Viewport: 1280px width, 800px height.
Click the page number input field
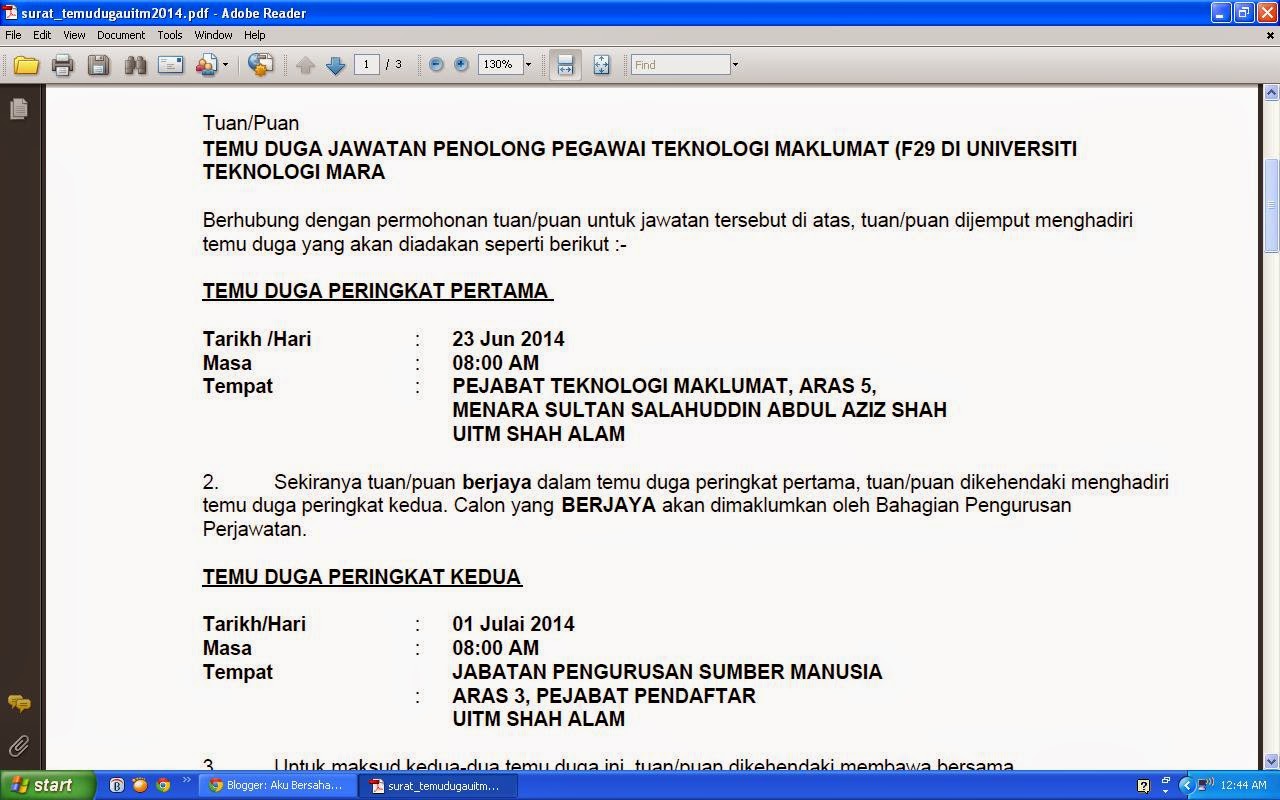[366, 65]
